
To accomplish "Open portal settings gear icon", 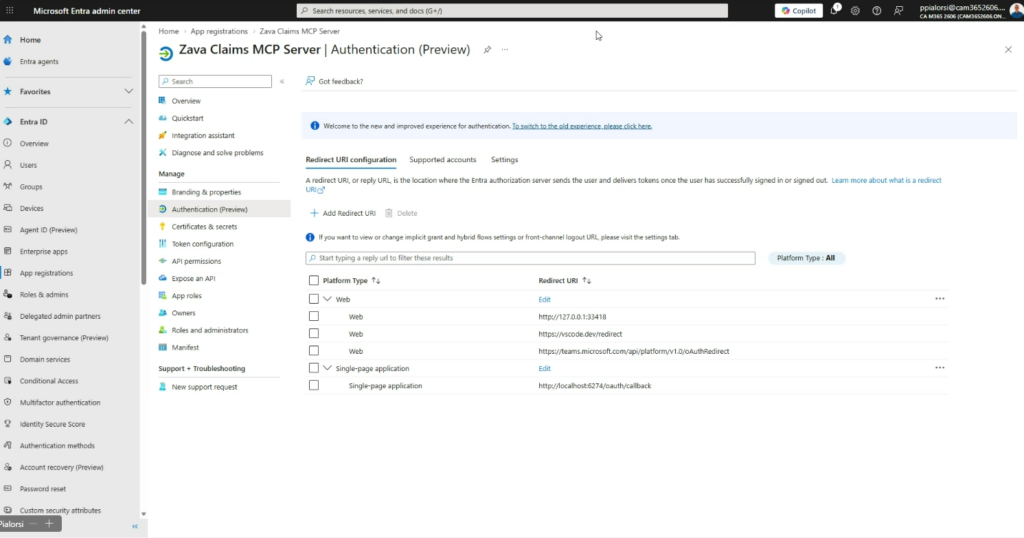I will (855, 10).
